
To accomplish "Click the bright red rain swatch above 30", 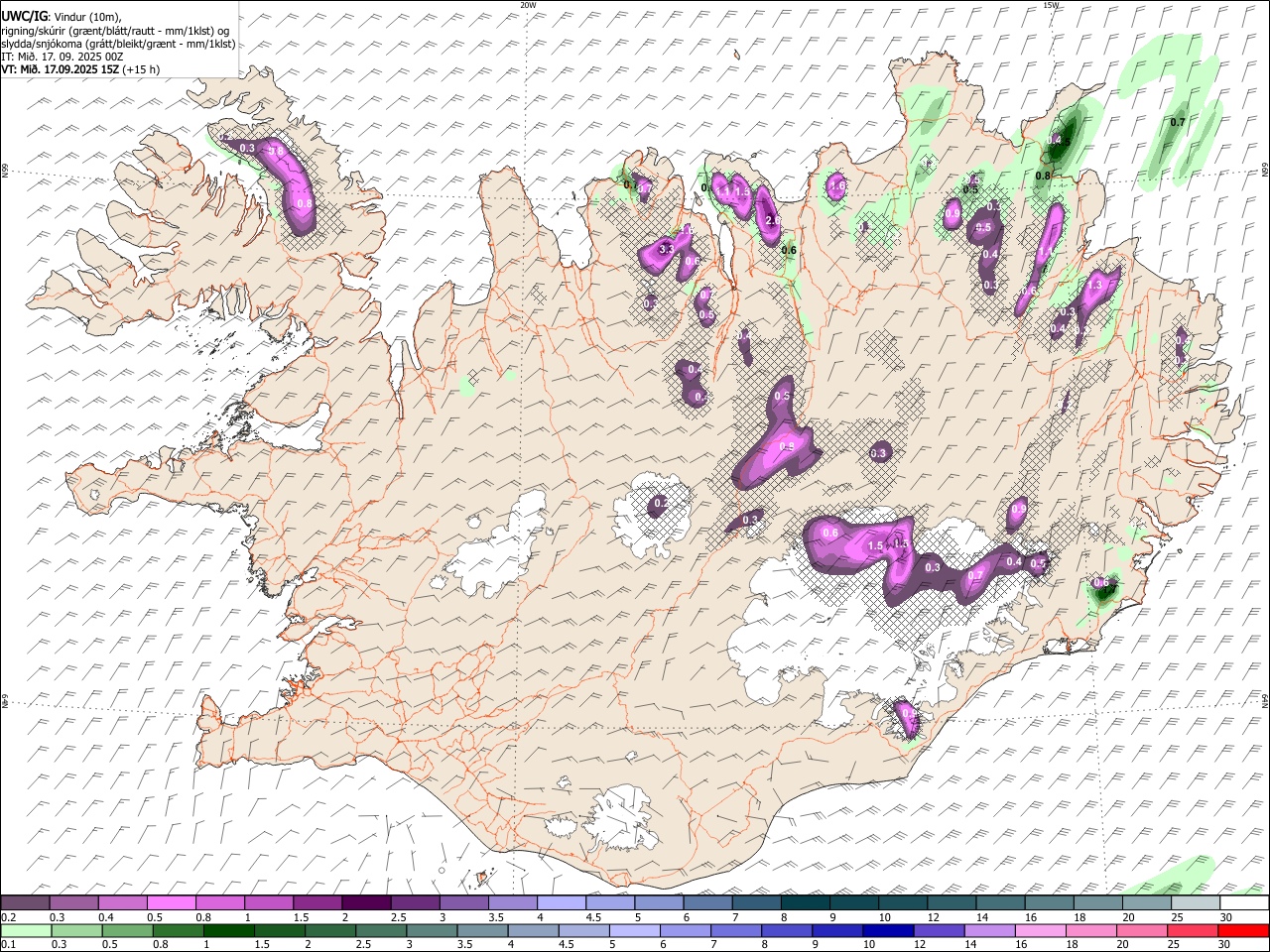I will coord(1244,930).
